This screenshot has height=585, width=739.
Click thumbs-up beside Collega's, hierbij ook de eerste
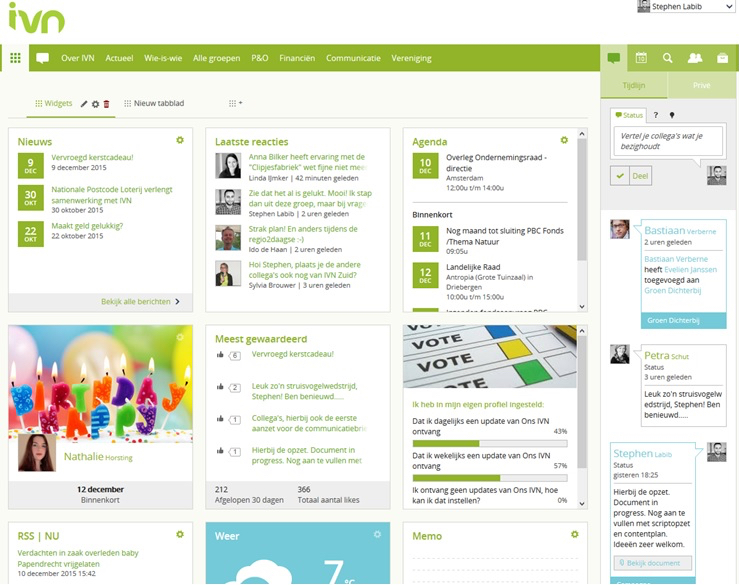220,419
